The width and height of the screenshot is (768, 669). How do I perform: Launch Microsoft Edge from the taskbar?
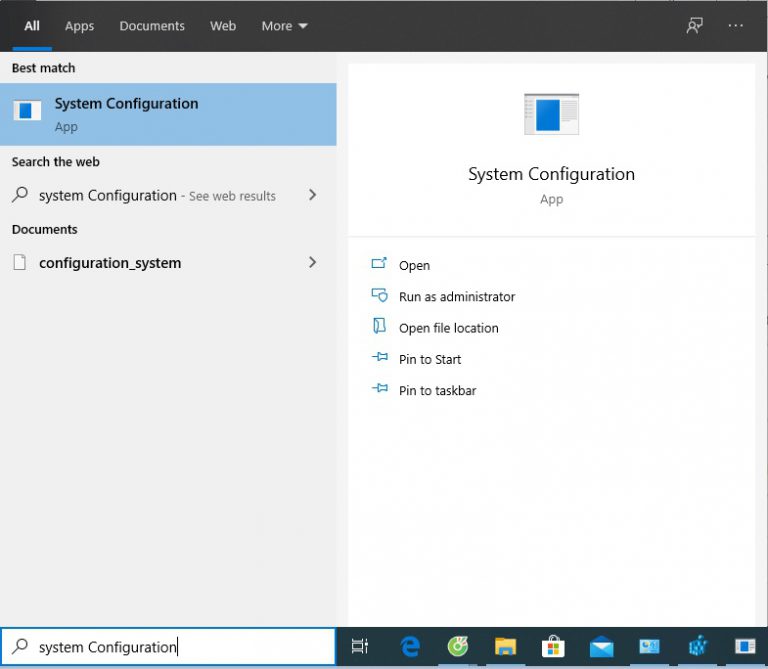[x=410, y=647]
